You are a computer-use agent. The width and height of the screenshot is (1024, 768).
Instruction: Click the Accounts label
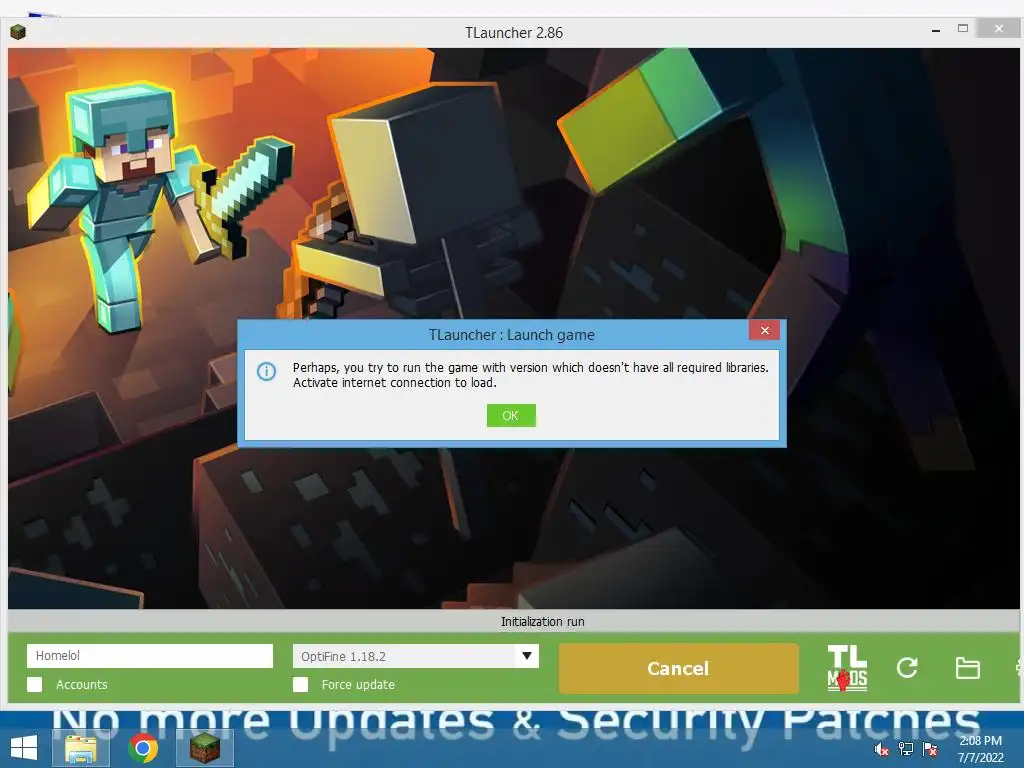[x=82, y=684]
